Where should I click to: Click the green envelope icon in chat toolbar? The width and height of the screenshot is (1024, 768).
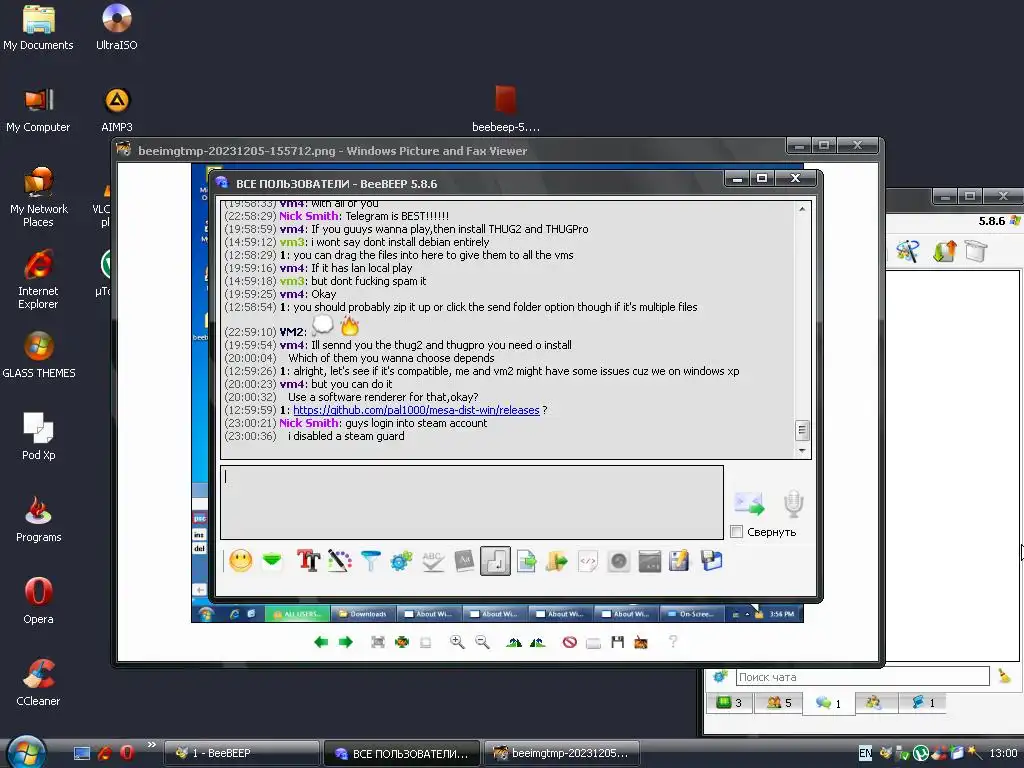(272, 561)
